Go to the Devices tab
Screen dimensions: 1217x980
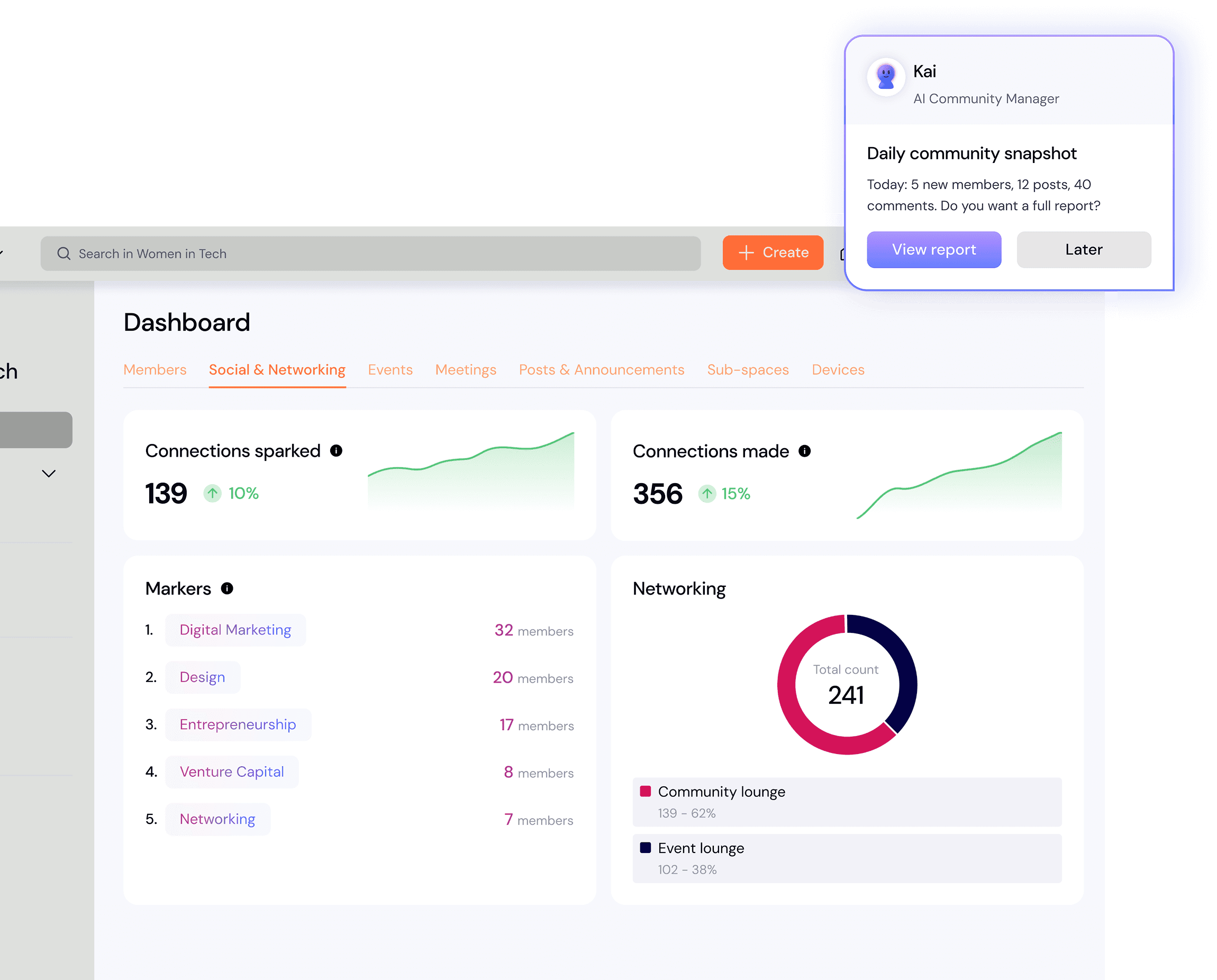[838, 370]
